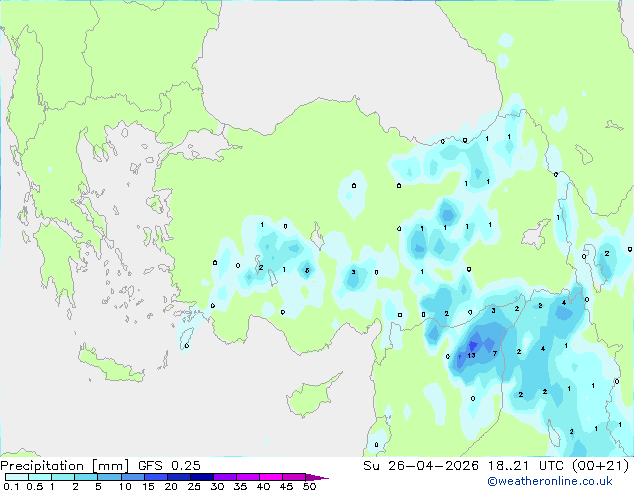Pick the 35–40 mm legend swatch
This screenshot has width=634, height=490.
[247, 477]
